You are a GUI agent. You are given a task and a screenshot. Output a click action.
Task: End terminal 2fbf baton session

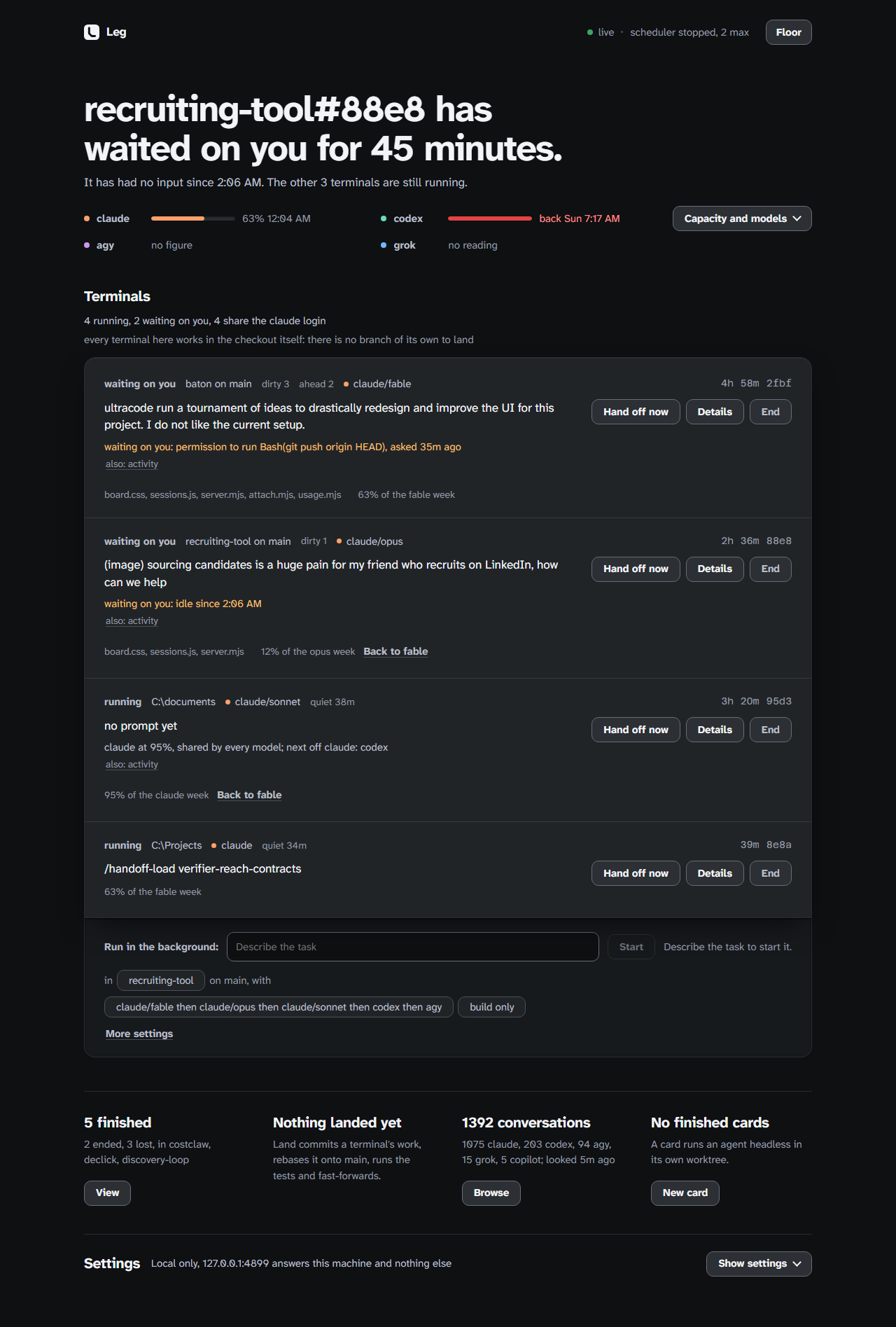click(770, 412)
